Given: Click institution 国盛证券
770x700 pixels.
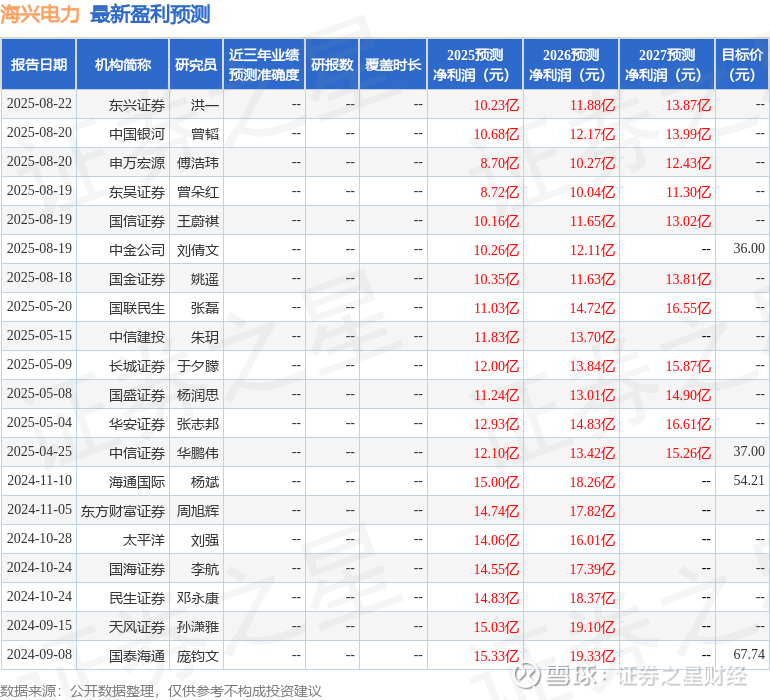Looking at the screenshot, I should (x=137, y=394).
